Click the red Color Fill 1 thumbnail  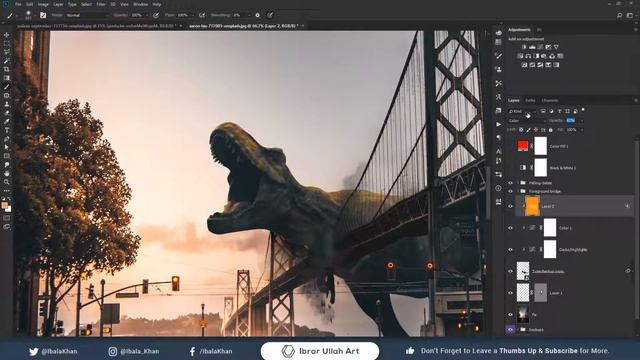coord(523,145)
